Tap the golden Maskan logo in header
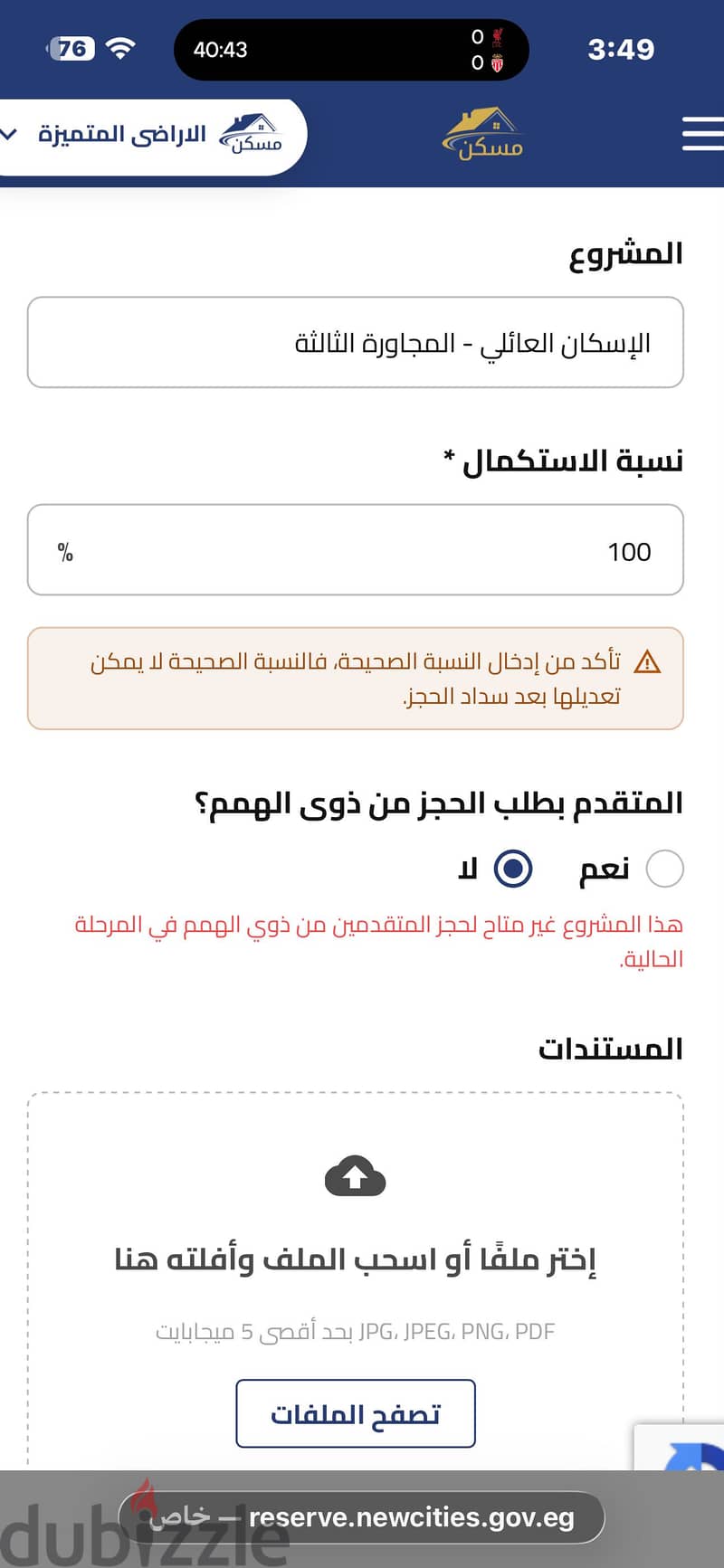The height and width of the screenshot is (1568, 724). [x=483, y=134]
